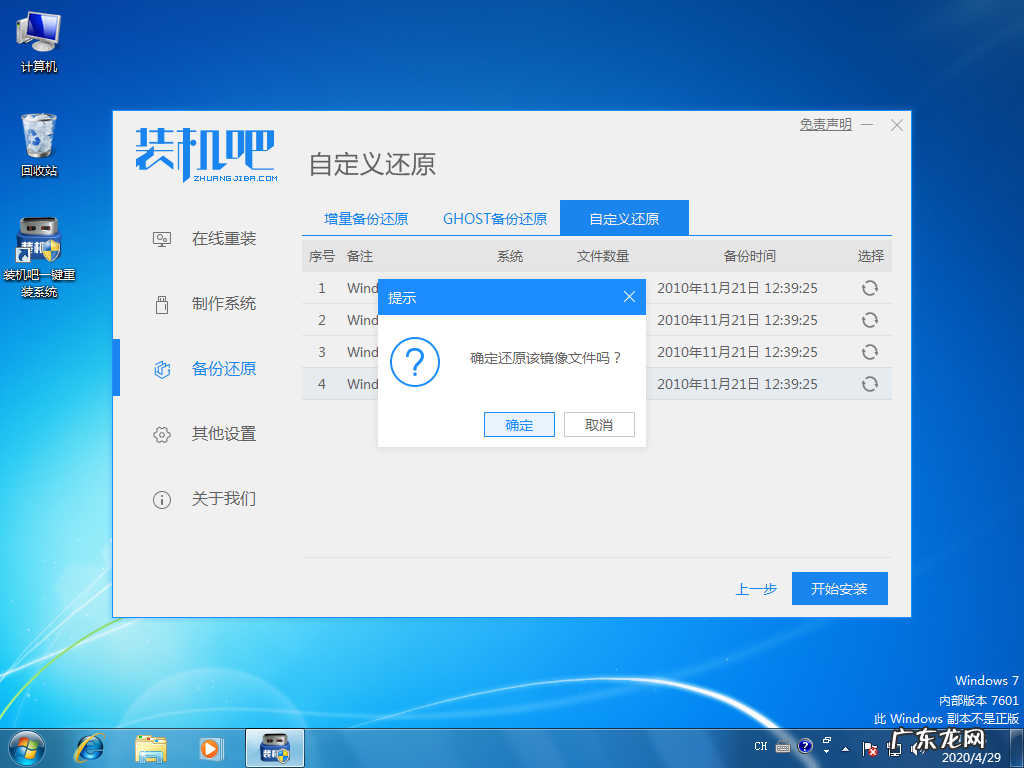Open the CH language indicator
The height and width of the screenshot is (768, 1024).
[761, 746]
